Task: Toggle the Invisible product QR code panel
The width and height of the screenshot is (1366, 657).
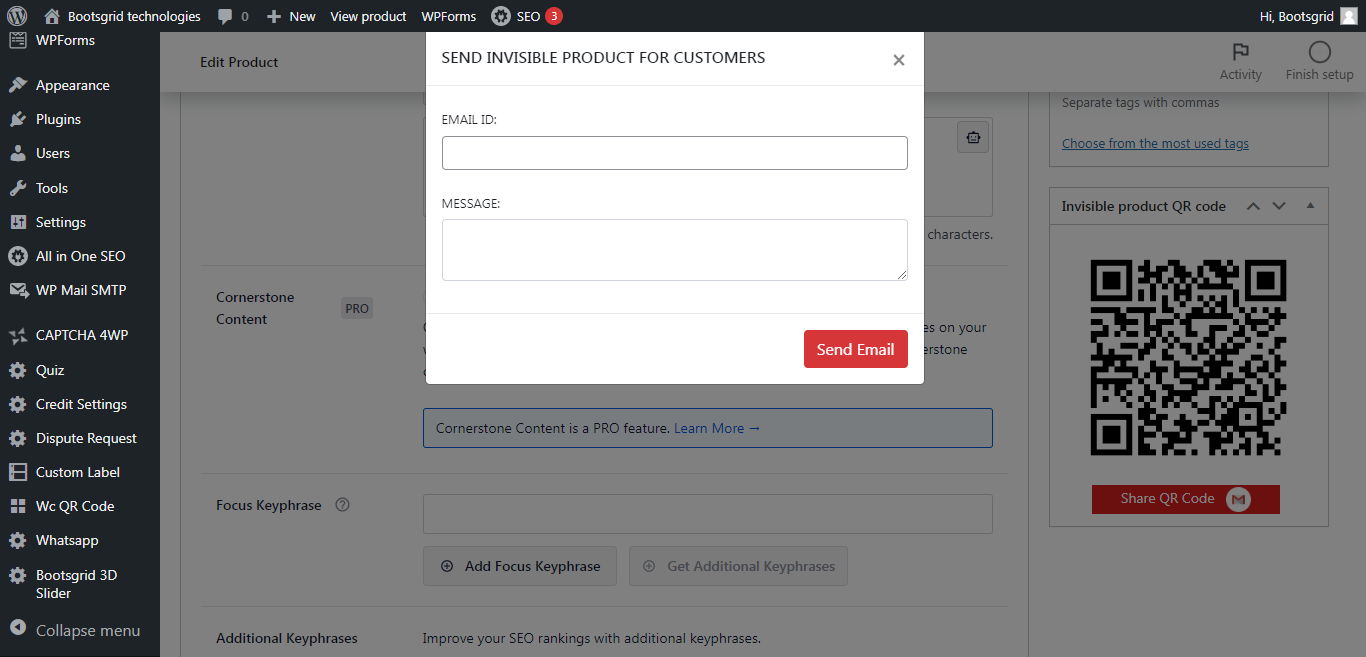Action: (x=1310, y=206)
